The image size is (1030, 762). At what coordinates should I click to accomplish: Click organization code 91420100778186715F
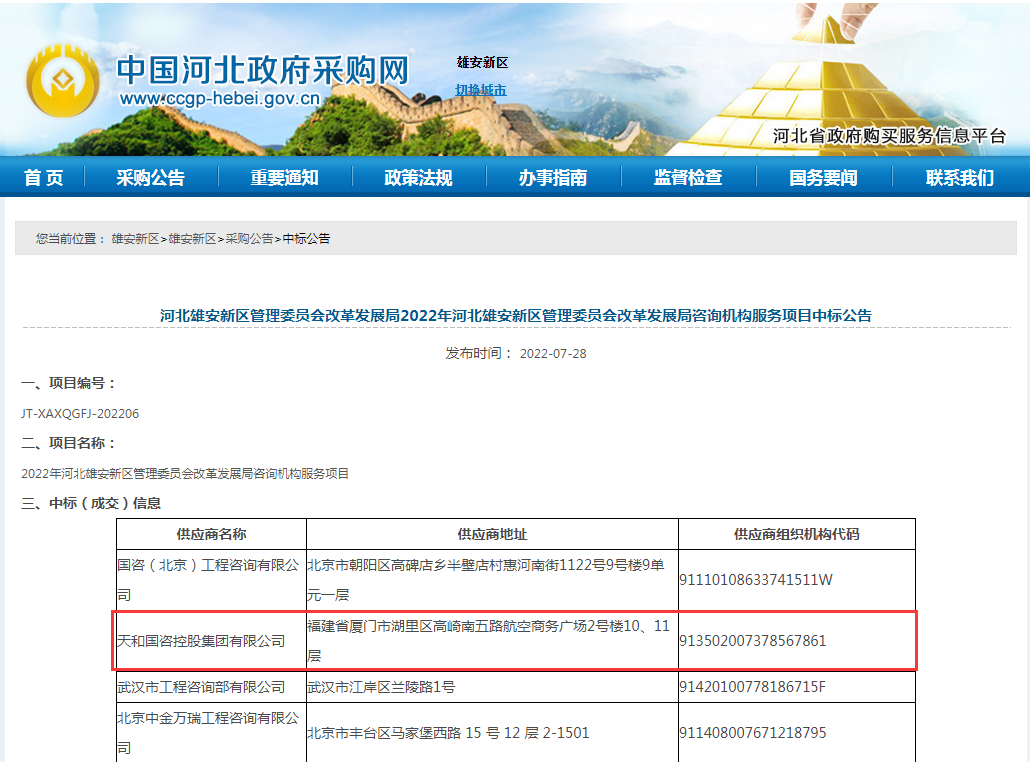point(752,687)
